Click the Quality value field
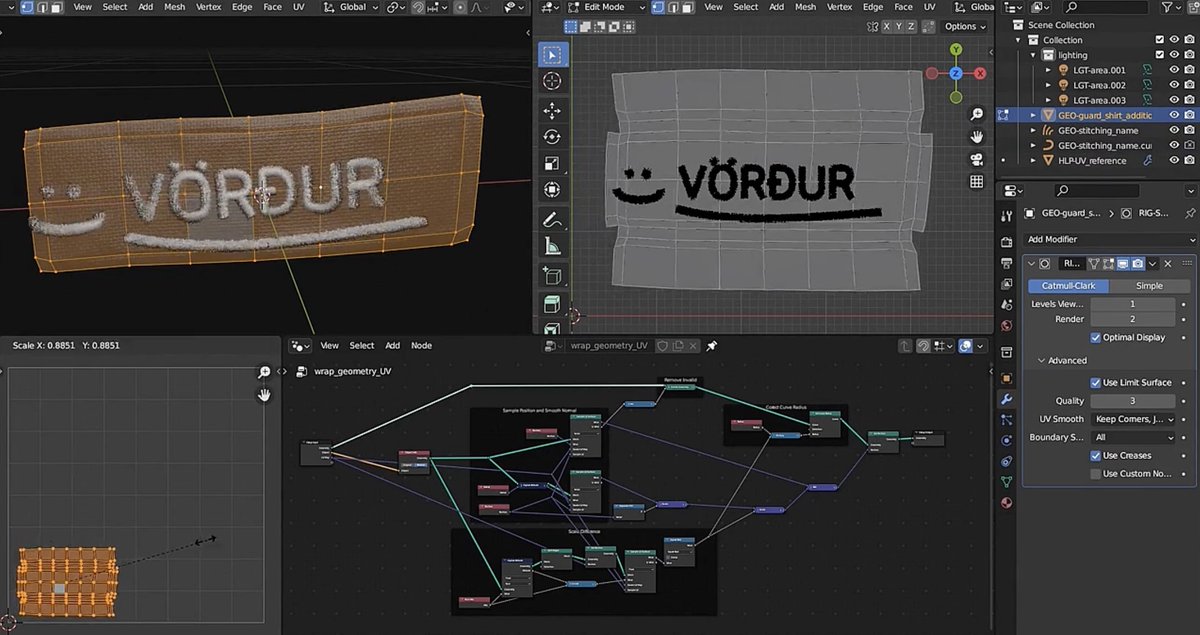 (x=1133, y=400)
